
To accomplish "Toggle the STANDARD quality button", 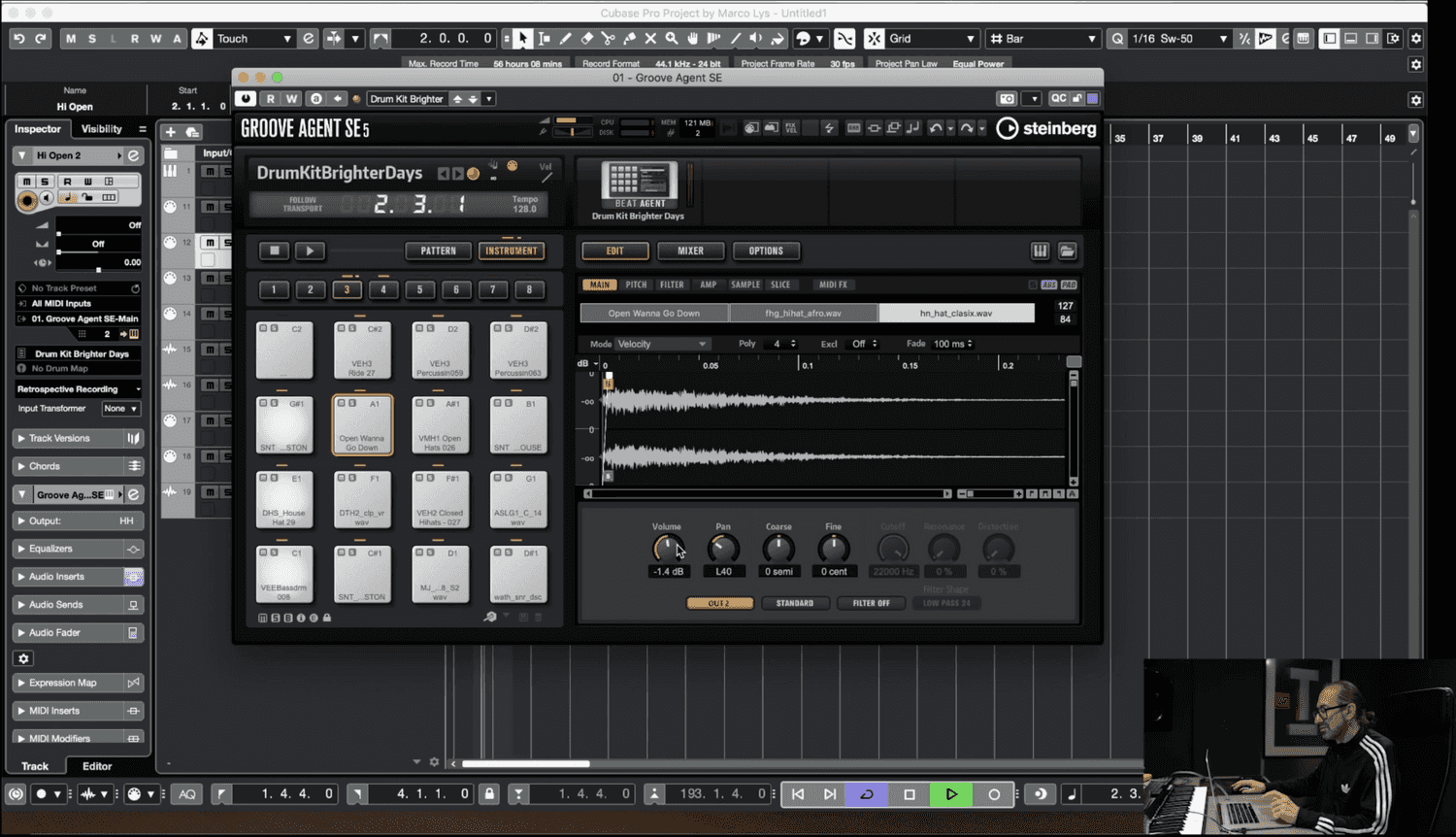I will click(x=795, y=603).
